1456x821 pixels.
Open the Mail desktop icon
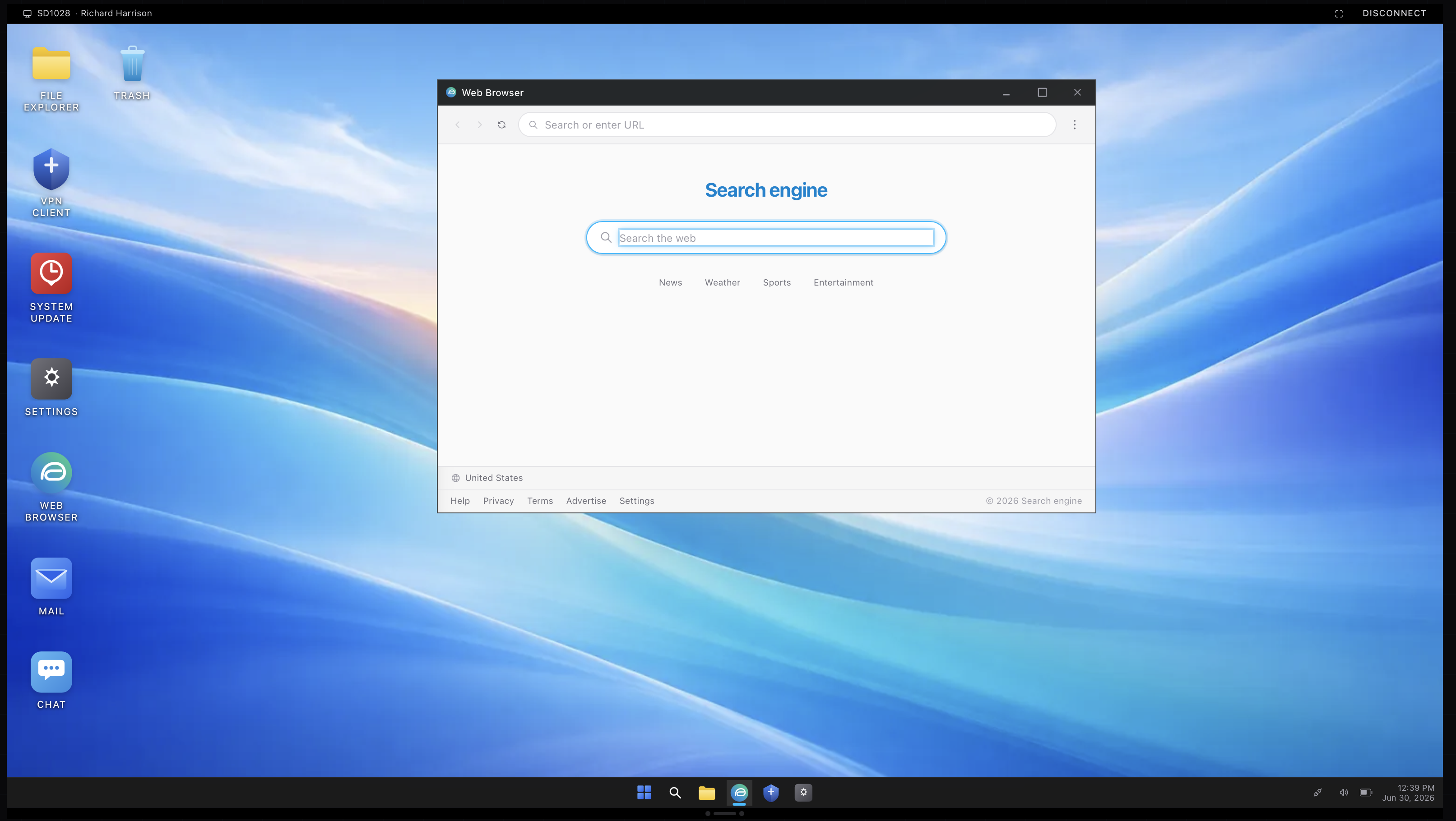coord(51,587)
